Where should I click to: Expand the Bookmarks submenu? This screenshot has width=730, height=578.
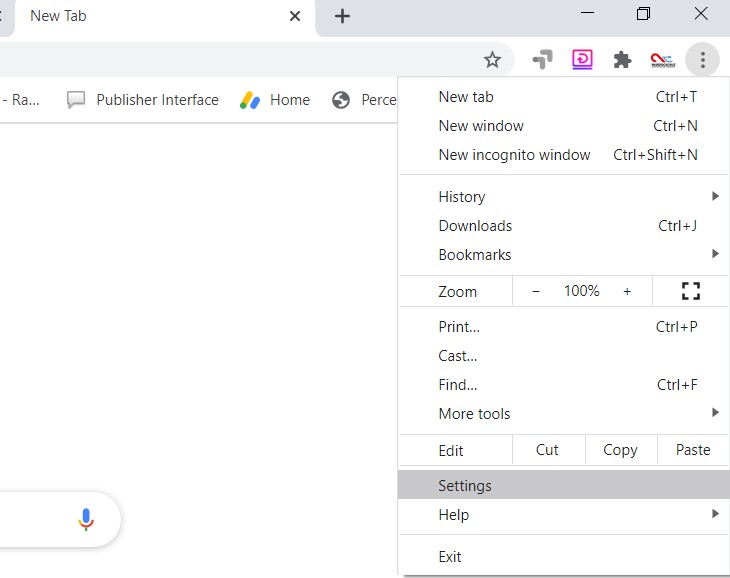(x=563, y=255)
